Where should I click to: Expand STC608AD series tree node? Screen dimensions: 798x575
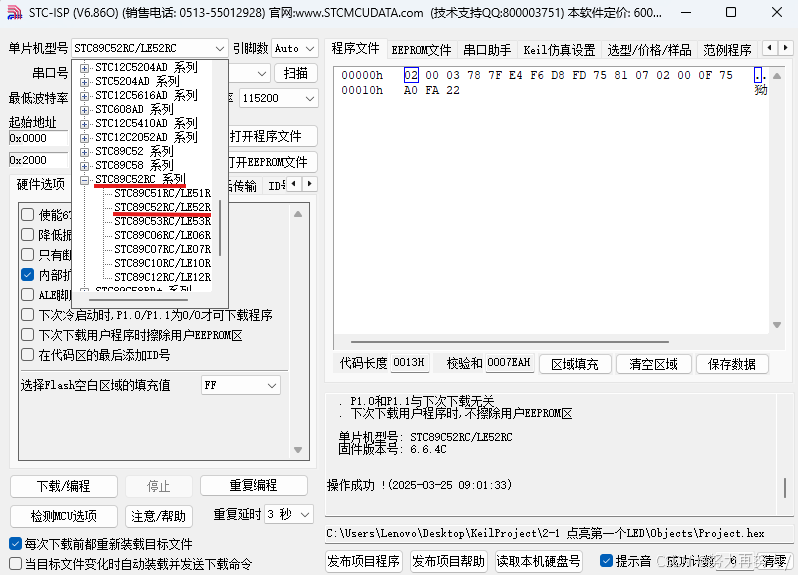[84, 109]
